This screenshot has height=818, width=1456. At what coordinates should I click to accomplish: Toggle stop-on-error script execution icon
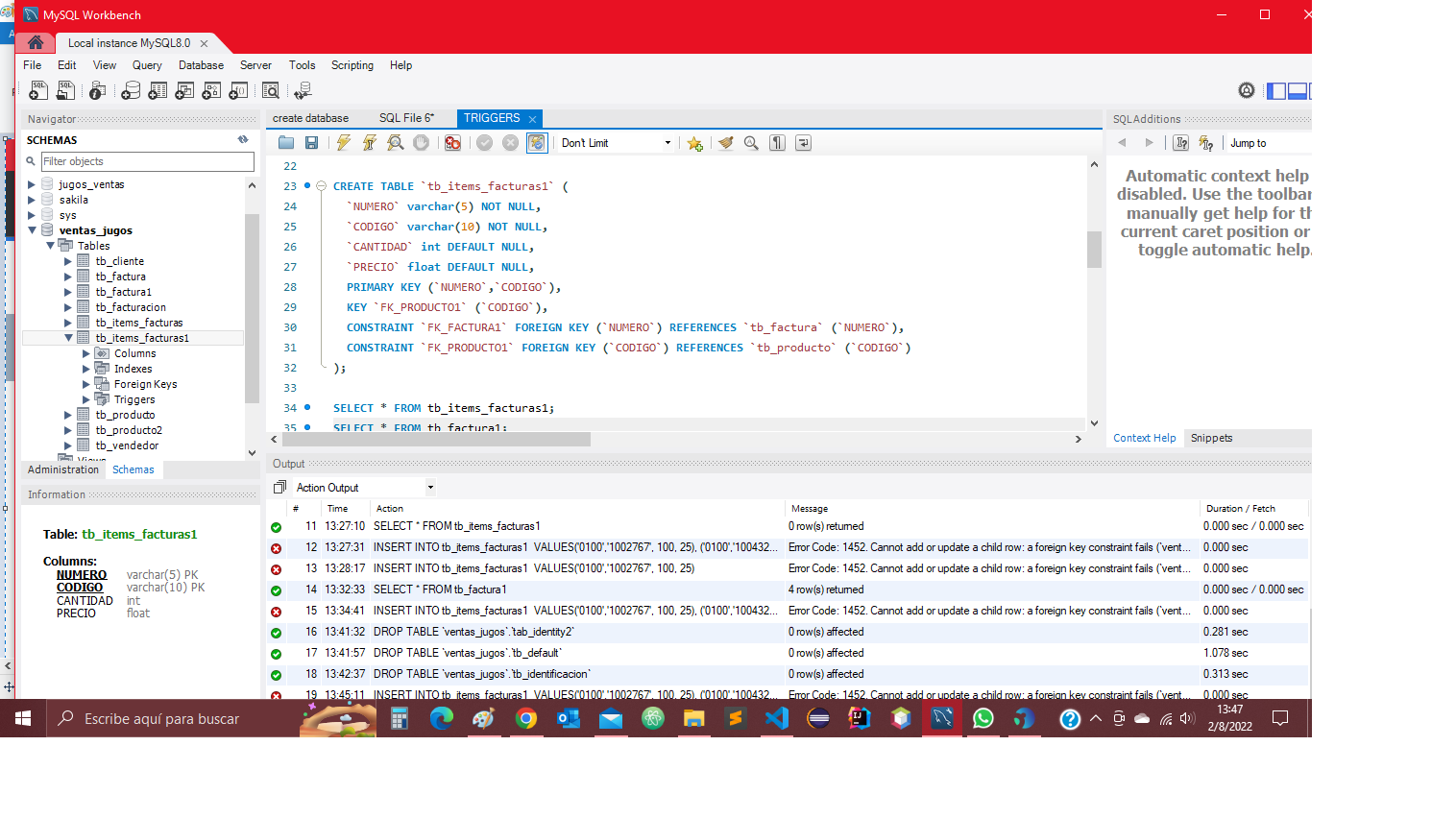(452, 143)
